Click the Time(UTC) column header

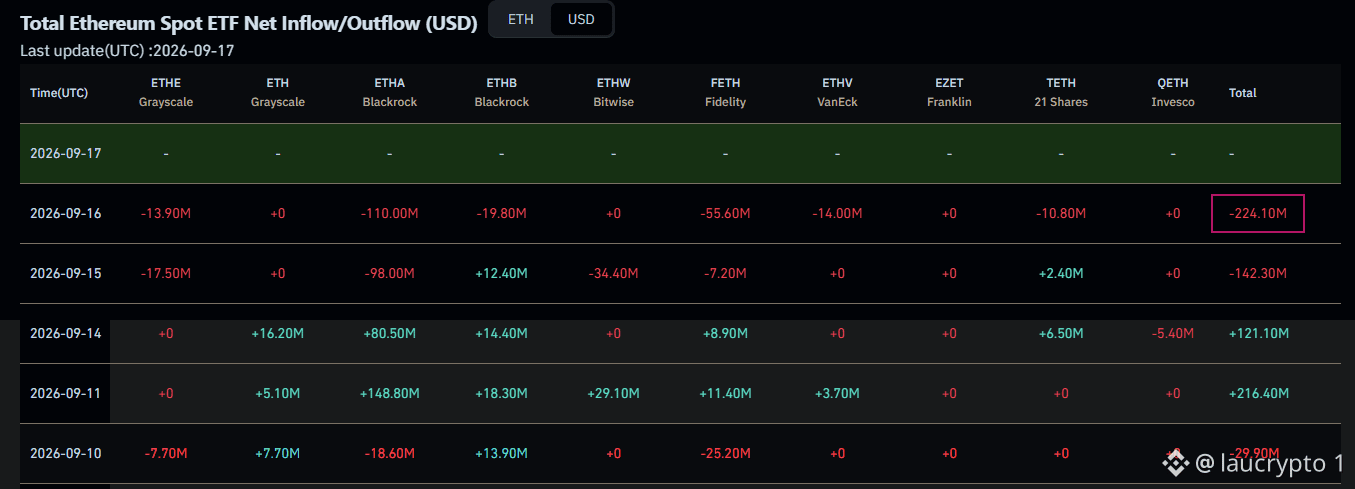59,93
